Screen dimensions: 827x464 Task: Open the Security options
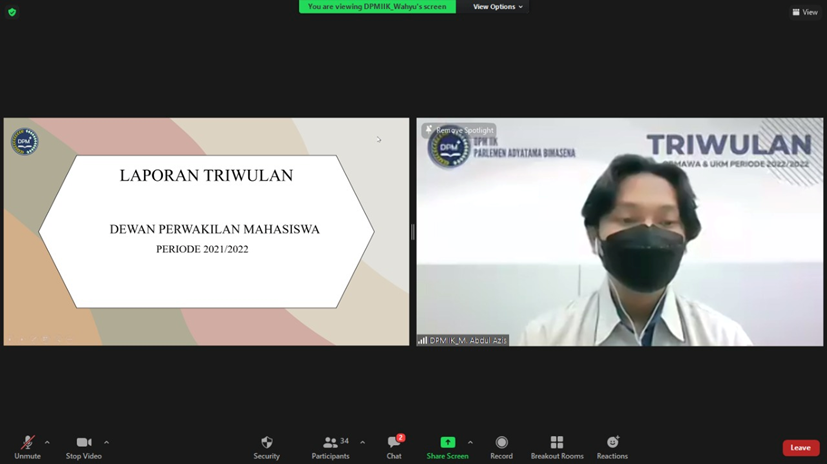pyautogui.click(x=266, y=446)
